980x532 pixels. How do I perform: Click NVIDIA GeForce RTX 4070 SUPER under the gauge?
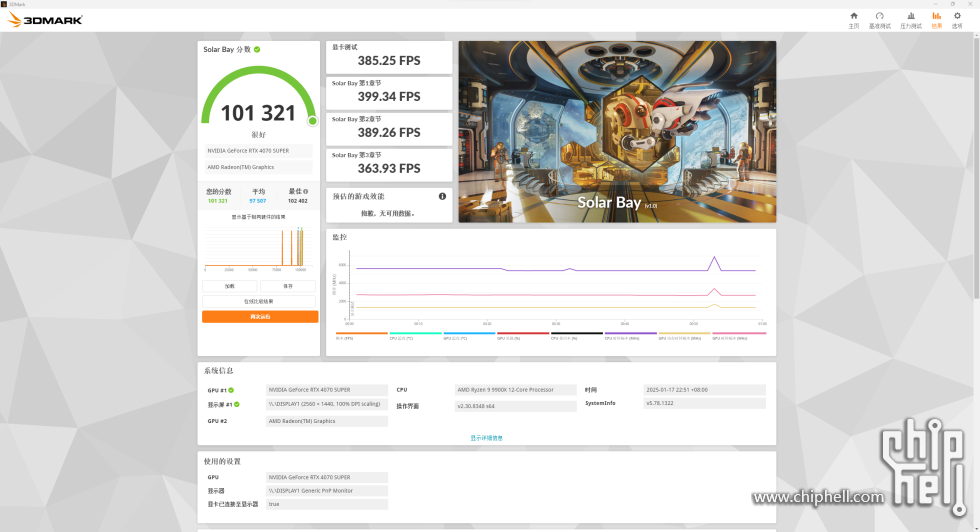[x=258, y=151]
